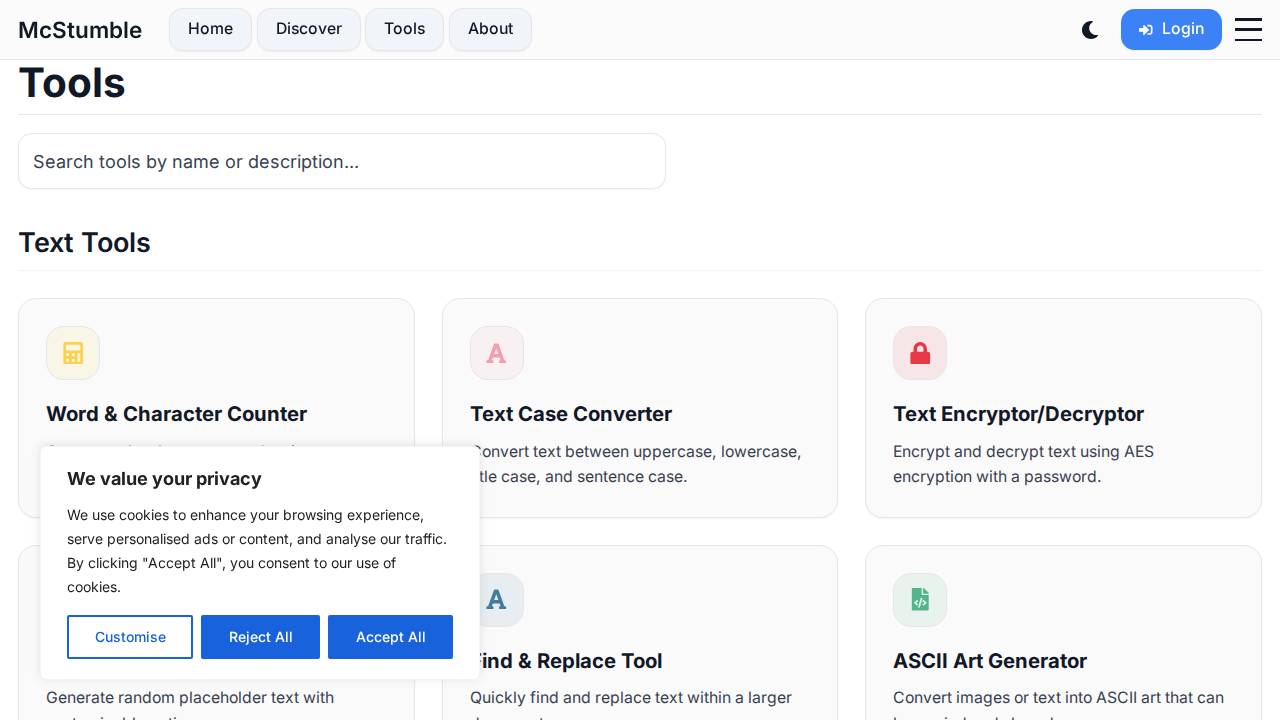Select the calculator icon on Word & Character Counter

pos(73,353)
